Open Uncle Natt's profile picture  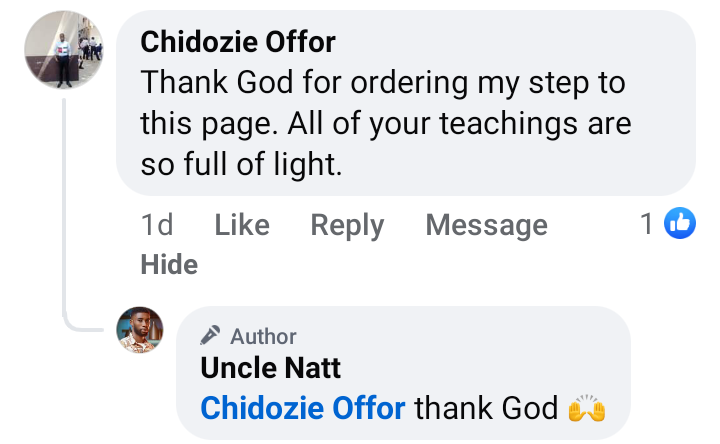point(140,330)
